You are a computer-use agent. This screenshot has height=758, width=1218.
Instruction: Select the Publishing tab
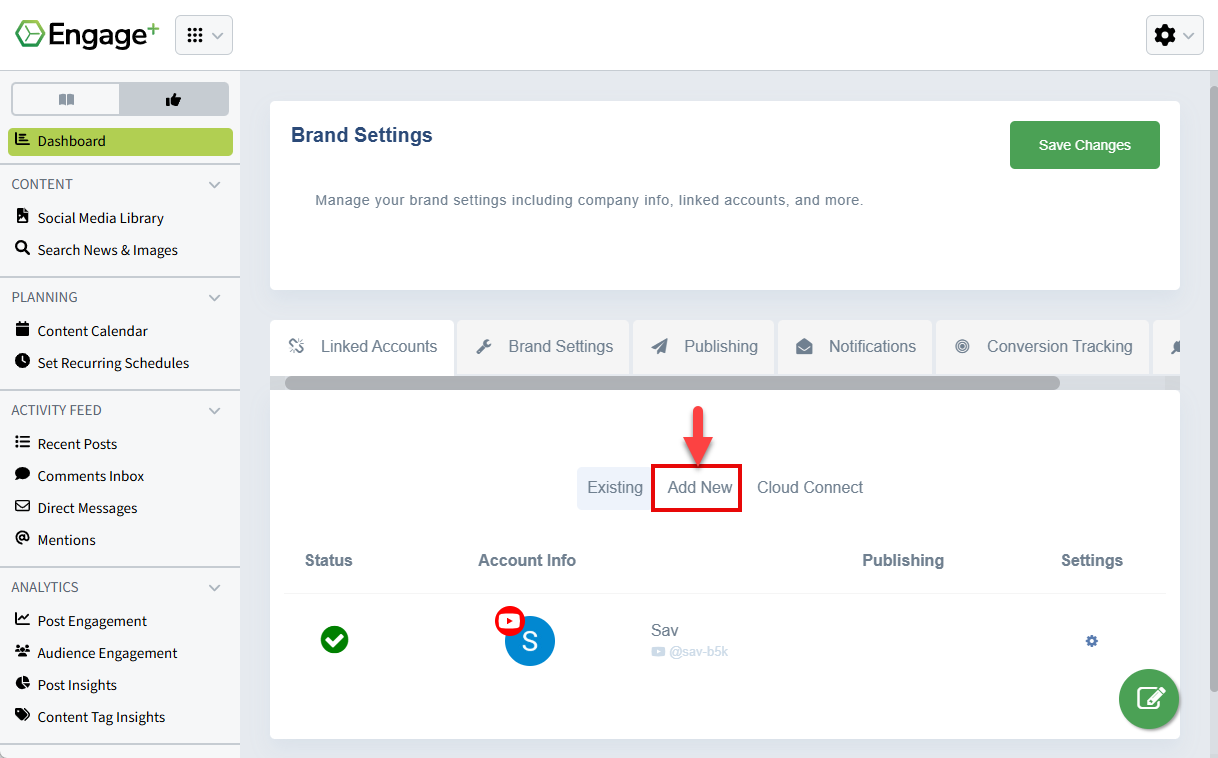click(704, 347)
